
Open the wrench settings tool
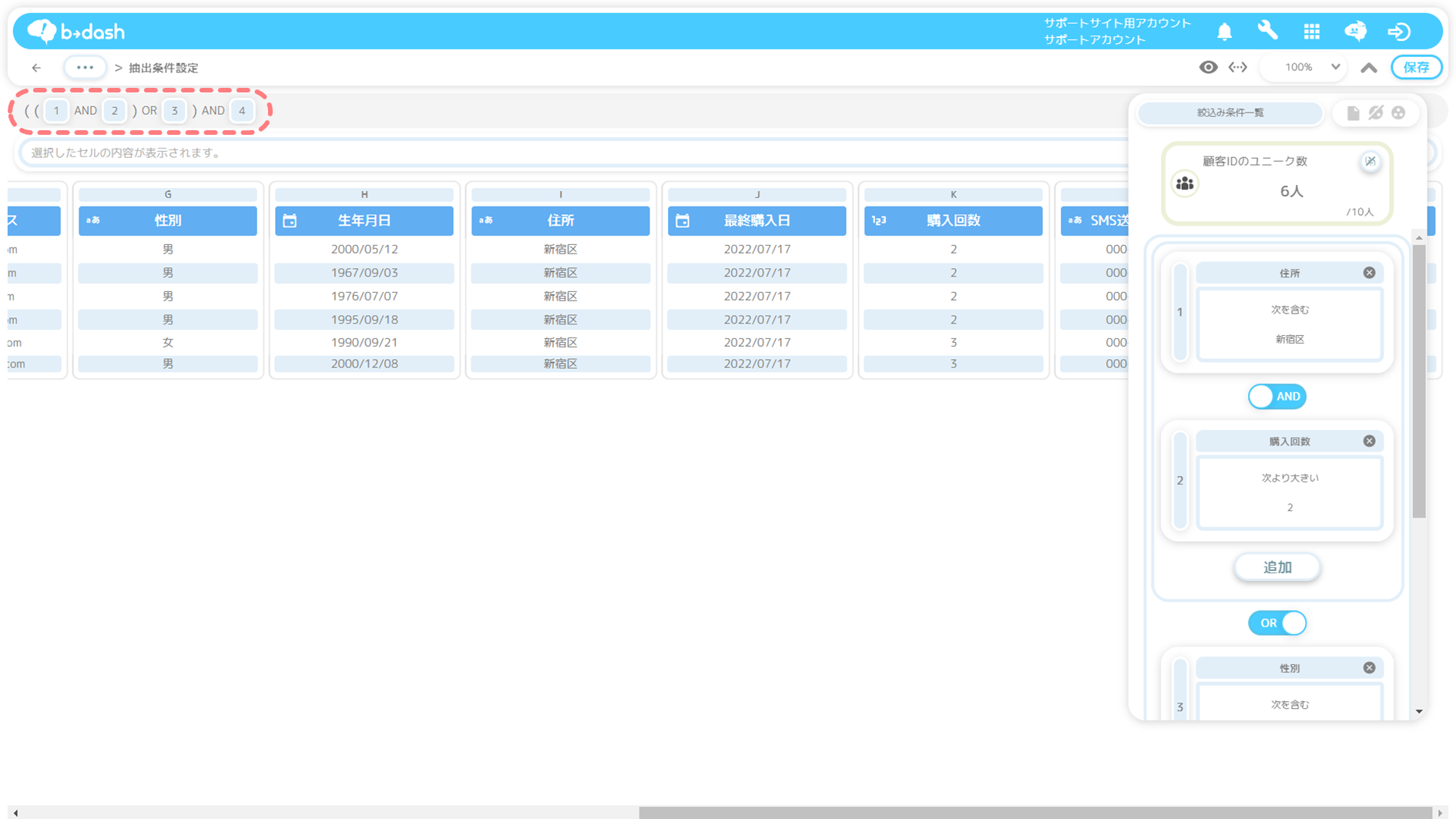pyautogui.click(x=1267, y=31)
